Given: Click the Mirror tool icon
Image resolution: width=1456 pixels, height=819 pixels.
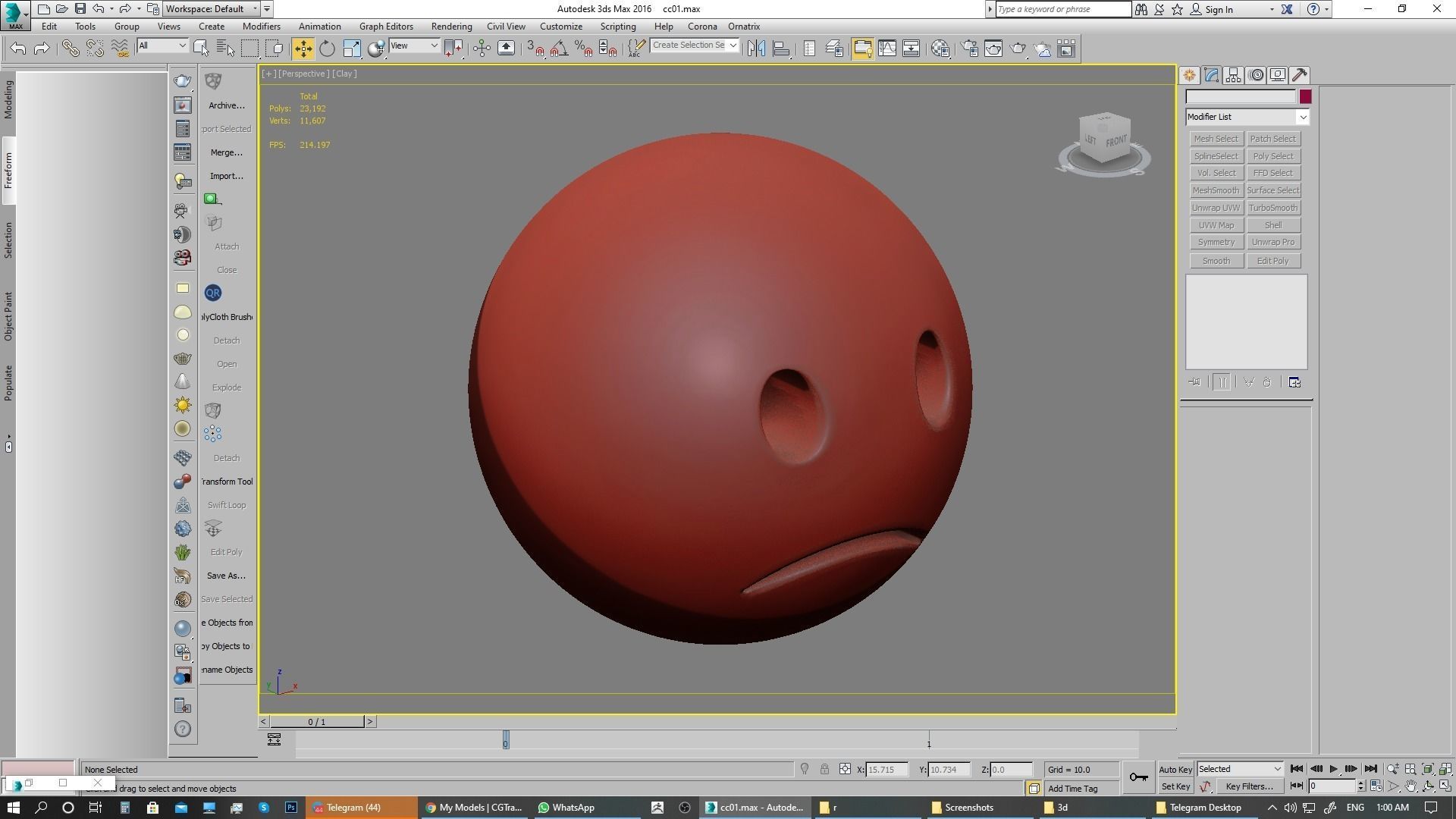Looking at the screenshot, I should [x=756, y=49].
